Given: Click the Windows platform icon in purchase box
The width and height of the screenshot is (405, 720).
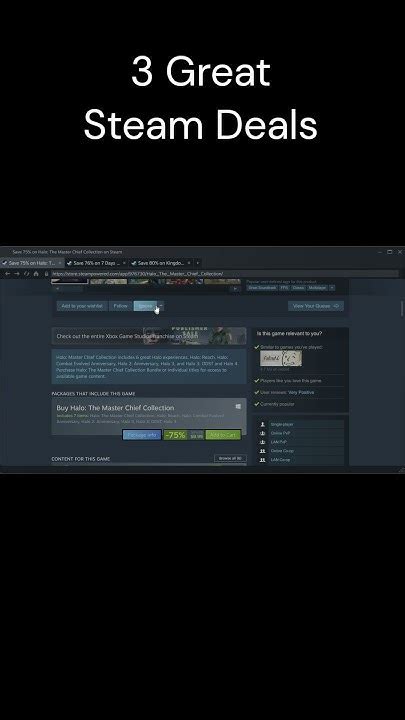Looking at the screenshot, I should 238,406.
